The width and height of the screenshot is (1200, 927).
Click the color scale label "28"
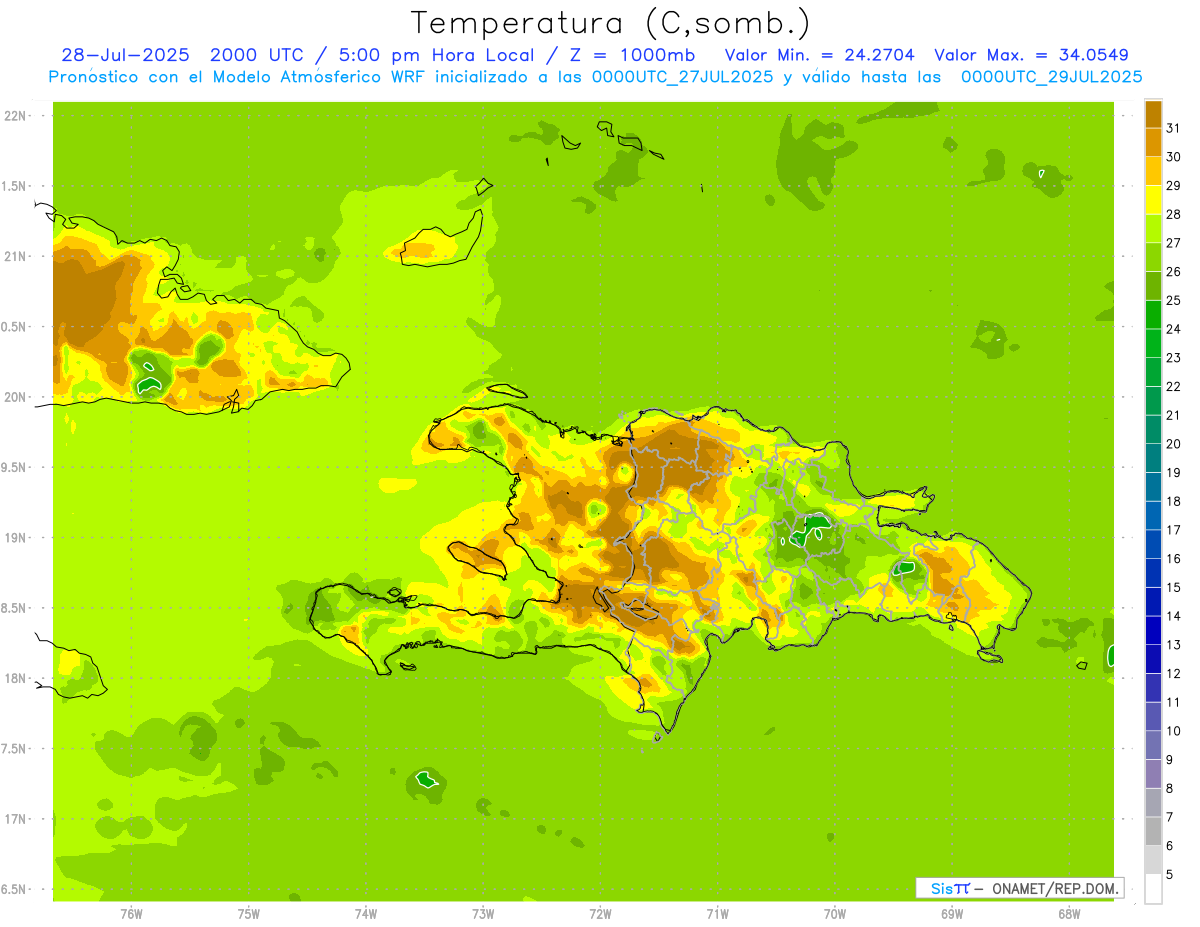[x=1173, y=214]
